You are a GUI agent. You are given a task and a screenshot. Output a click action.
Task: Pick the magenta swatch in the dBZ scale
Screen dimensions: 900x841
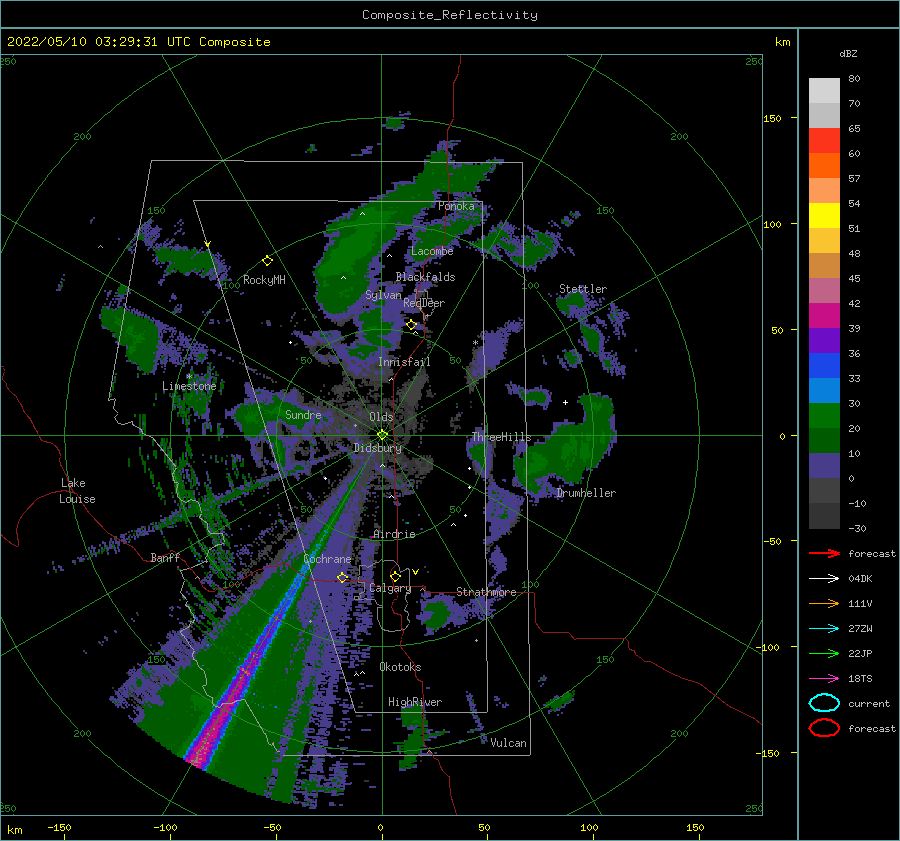coord(824,315)
